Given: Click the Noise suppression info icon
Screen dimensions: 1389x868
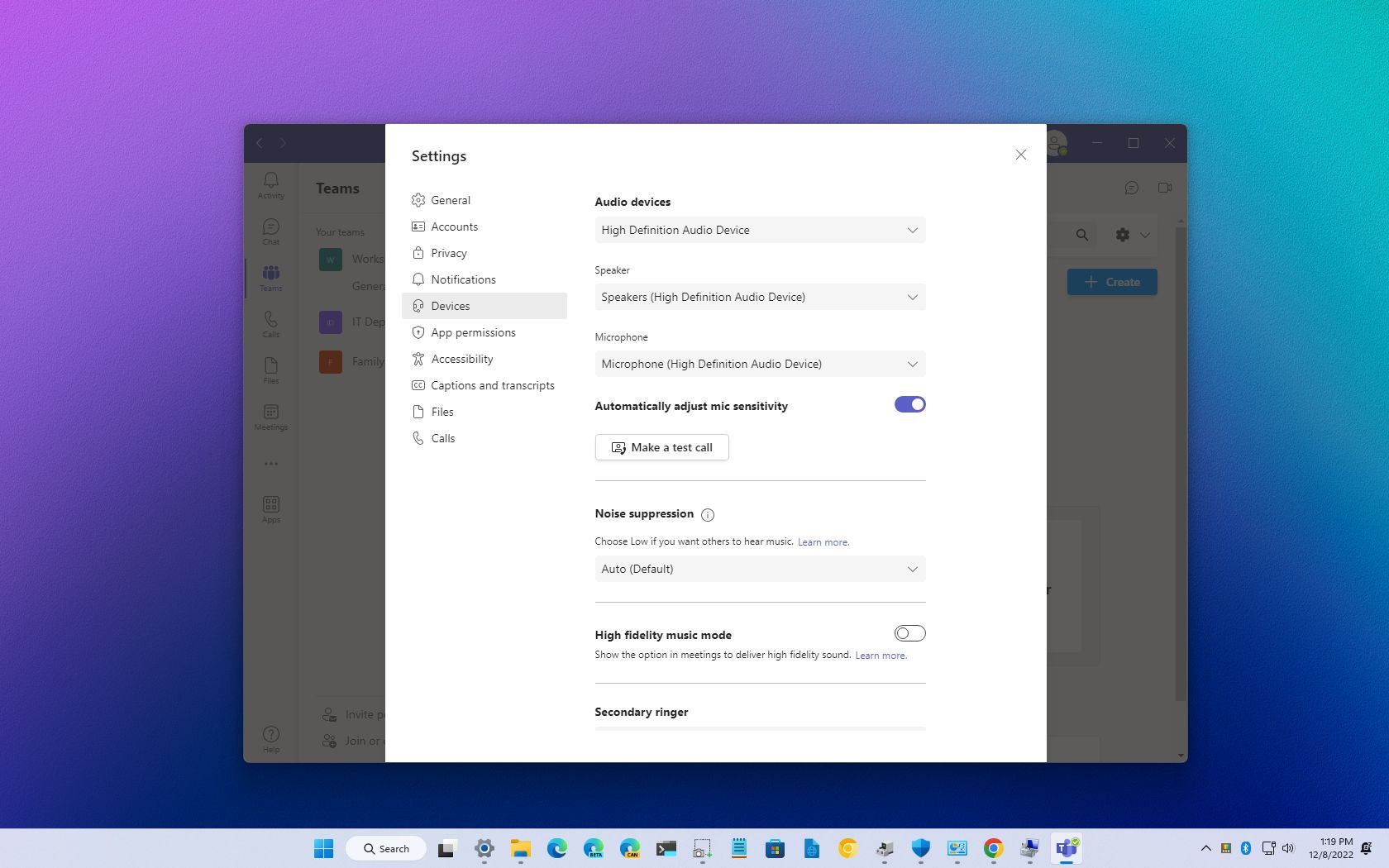Looking at the screenshot, I should pyautogui.click(x=708, y=515).
